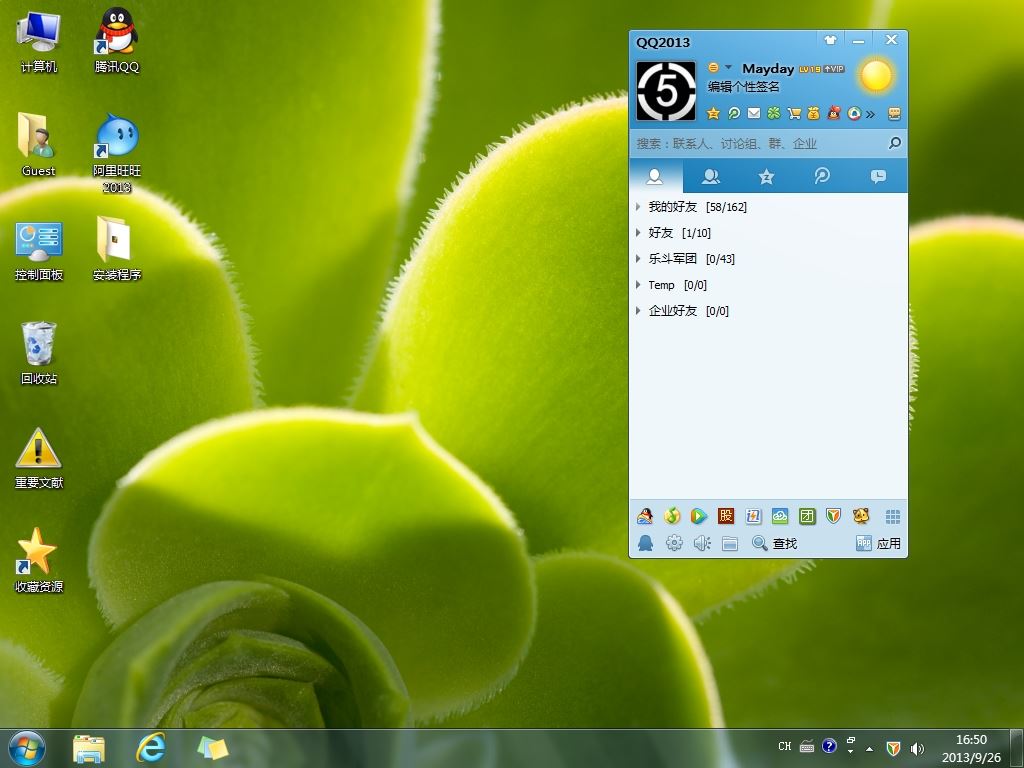Open the security shield icon in QQ panel
Viewport: 1024px width, 768px height.
pyautogui.click(x=833, y=516)
